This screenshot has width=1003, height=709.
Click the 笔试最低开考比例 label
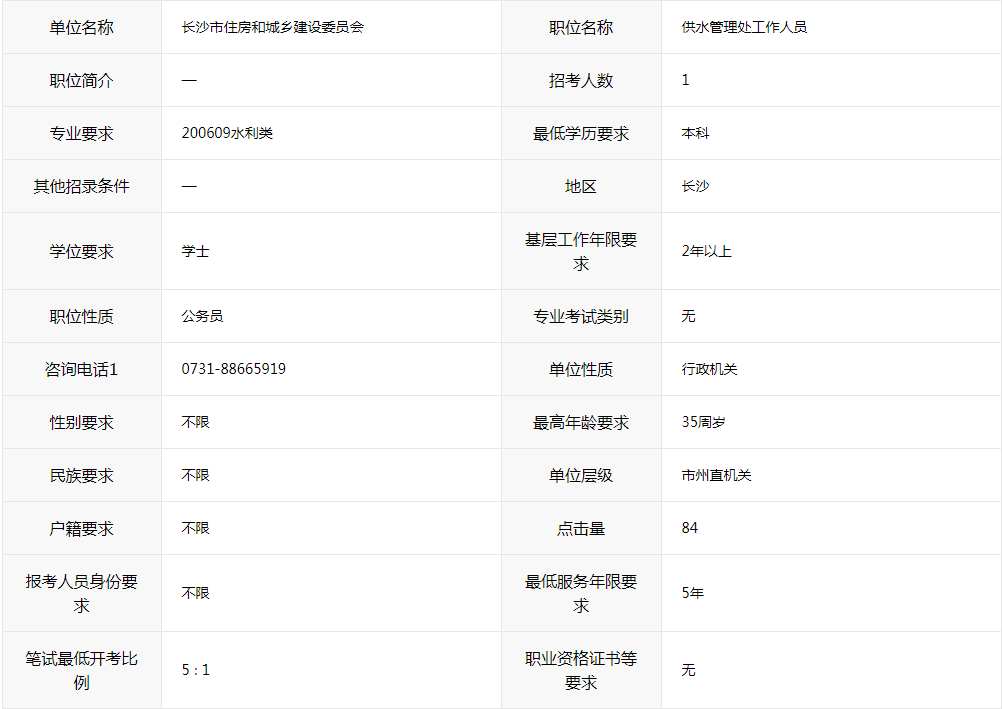point(82,671)
